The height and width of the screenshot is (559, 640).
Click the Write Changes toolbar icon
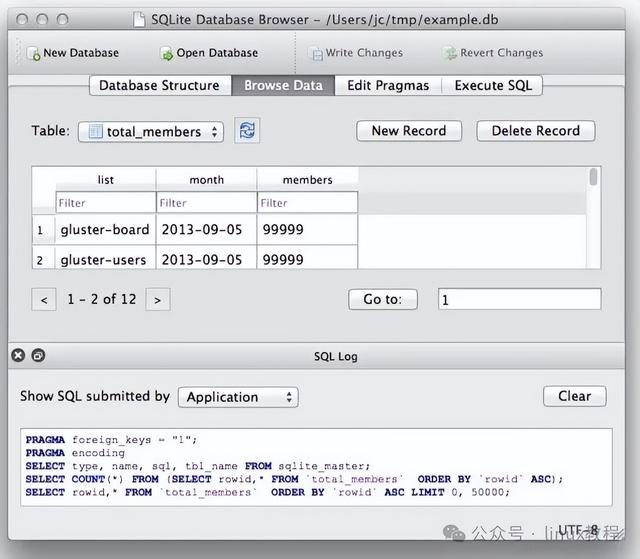(317, 53)
